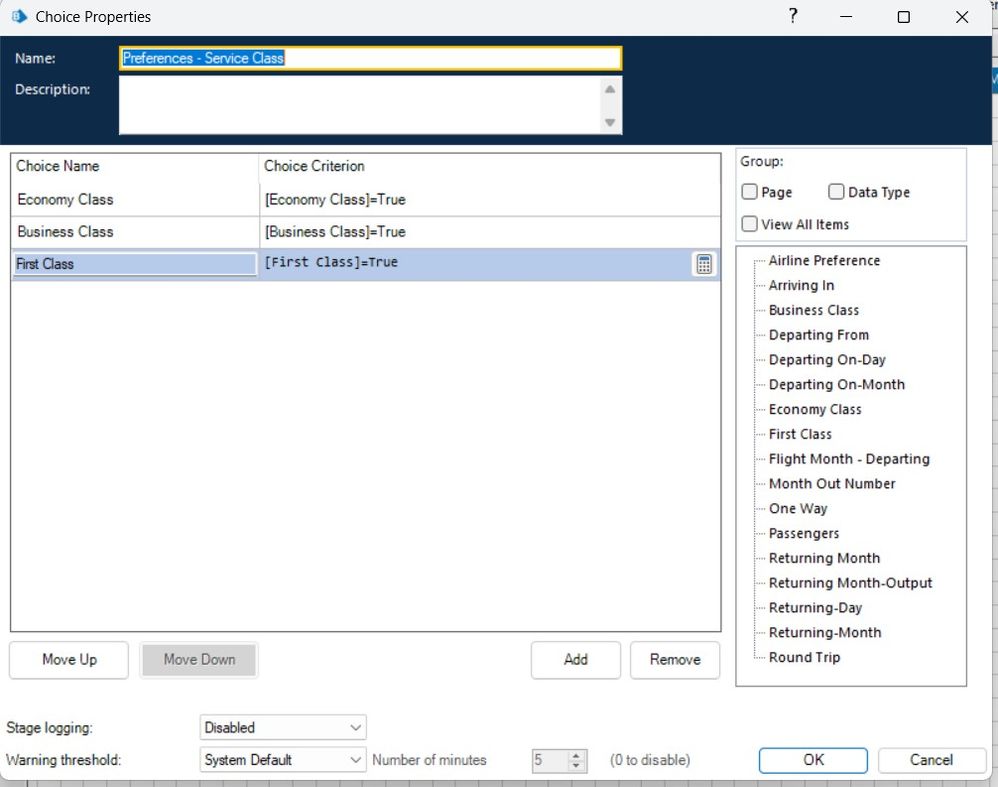The image size is (998, 787).
Task: Check the View All Items box
Action: tap(750, 224)
